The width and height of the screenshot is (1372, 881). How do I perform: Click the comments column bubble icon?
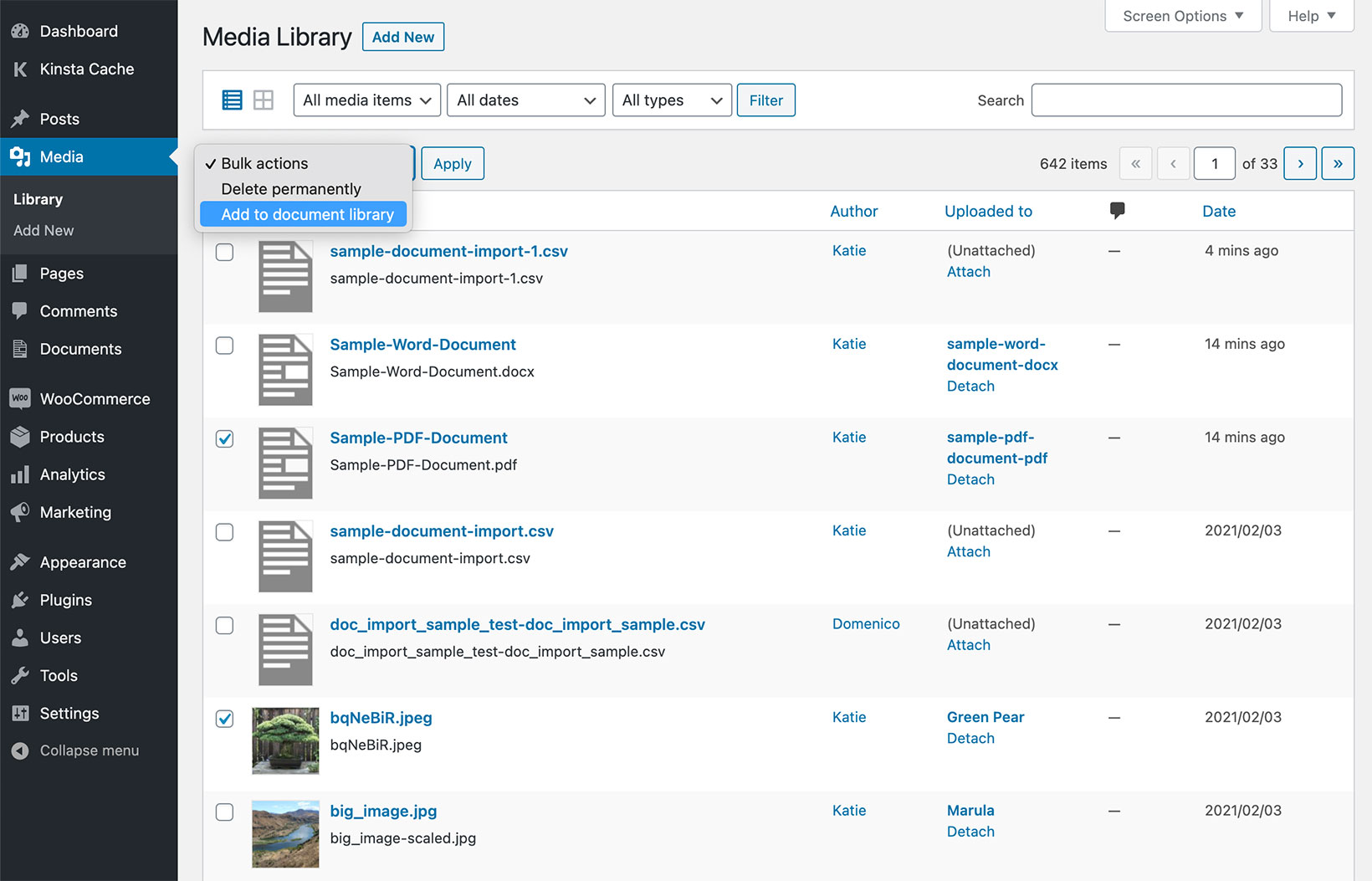coord(1117,211)
